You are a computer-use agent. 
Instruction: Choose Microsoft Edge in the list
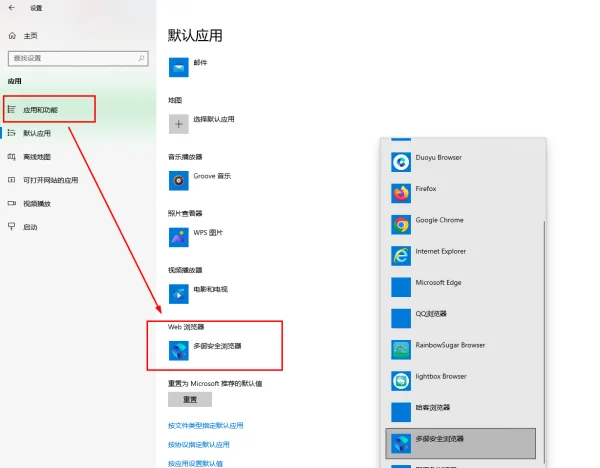(x=462, y=287)
